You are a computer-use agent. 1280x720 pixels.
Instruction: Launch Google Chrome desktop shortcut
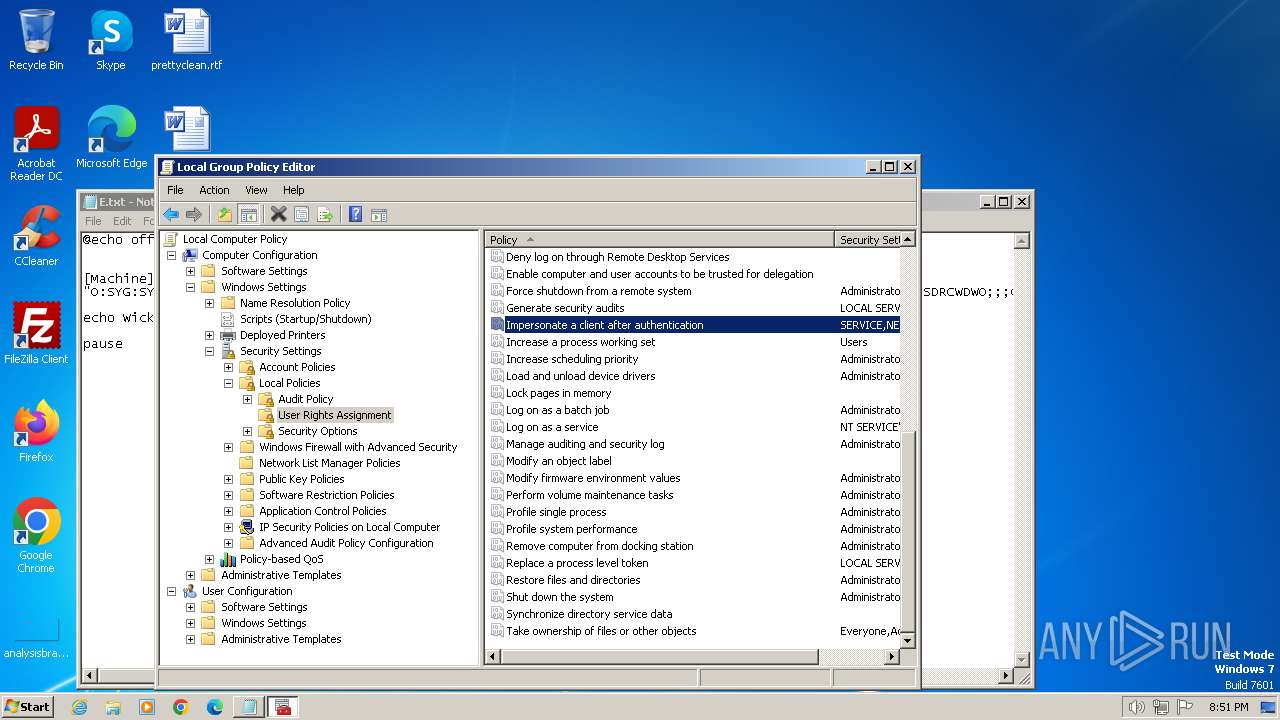pyautogui.click(x=36, y=535)
